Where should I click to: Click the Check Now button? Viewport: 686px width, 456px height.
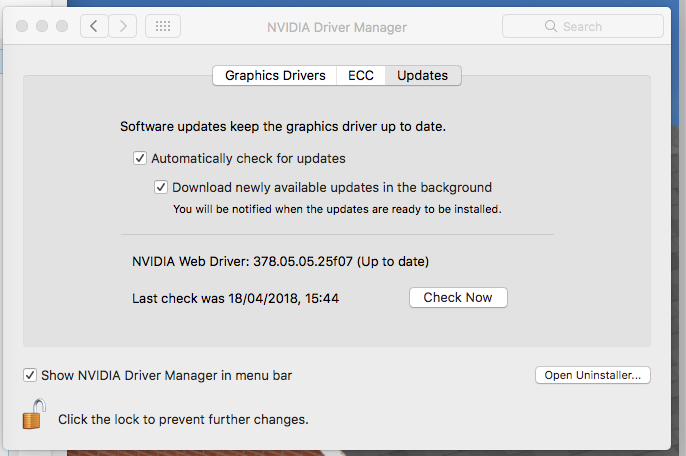click(x=458, y=298)
